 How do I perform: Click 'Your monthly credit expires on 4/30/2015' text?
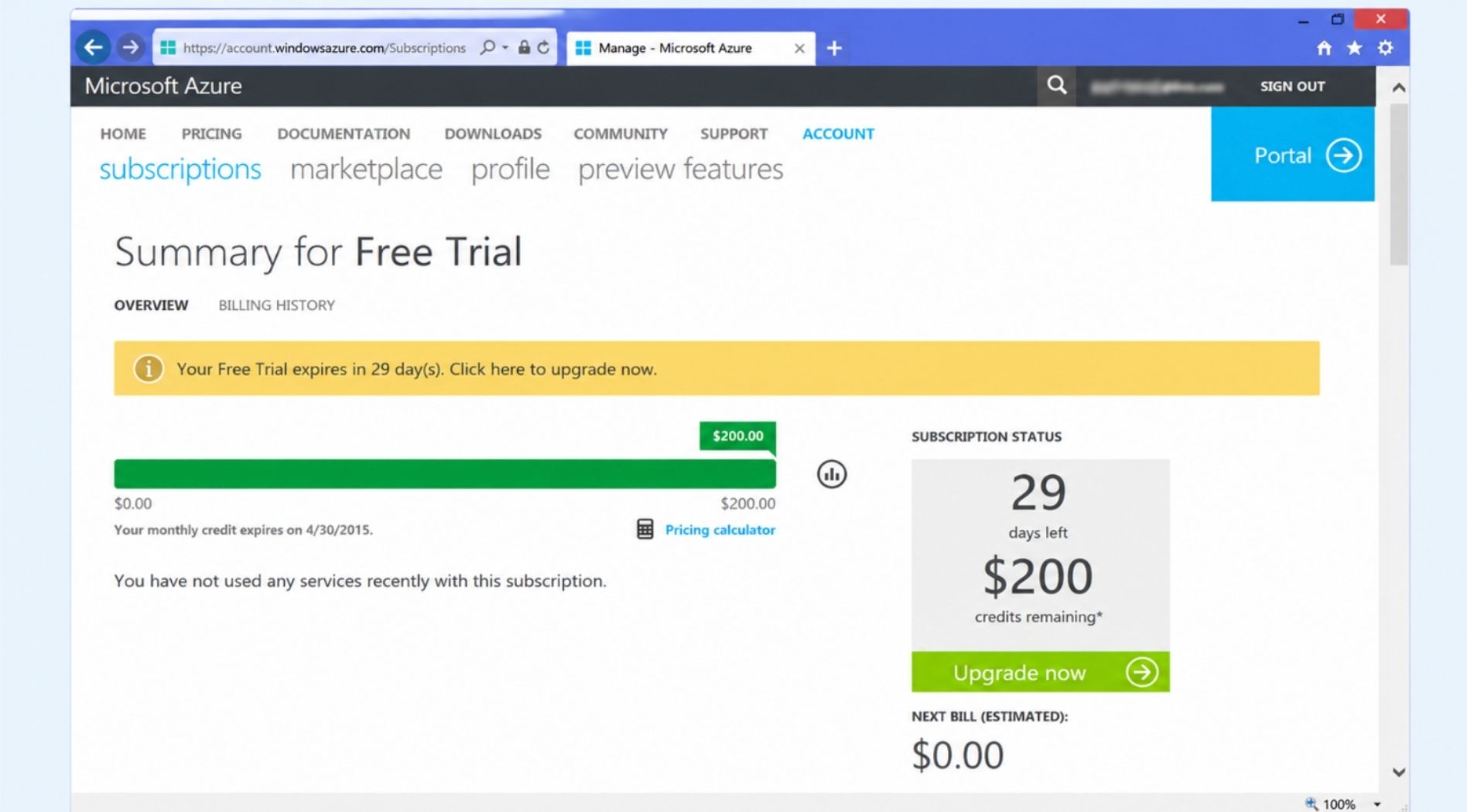[244, 530]
